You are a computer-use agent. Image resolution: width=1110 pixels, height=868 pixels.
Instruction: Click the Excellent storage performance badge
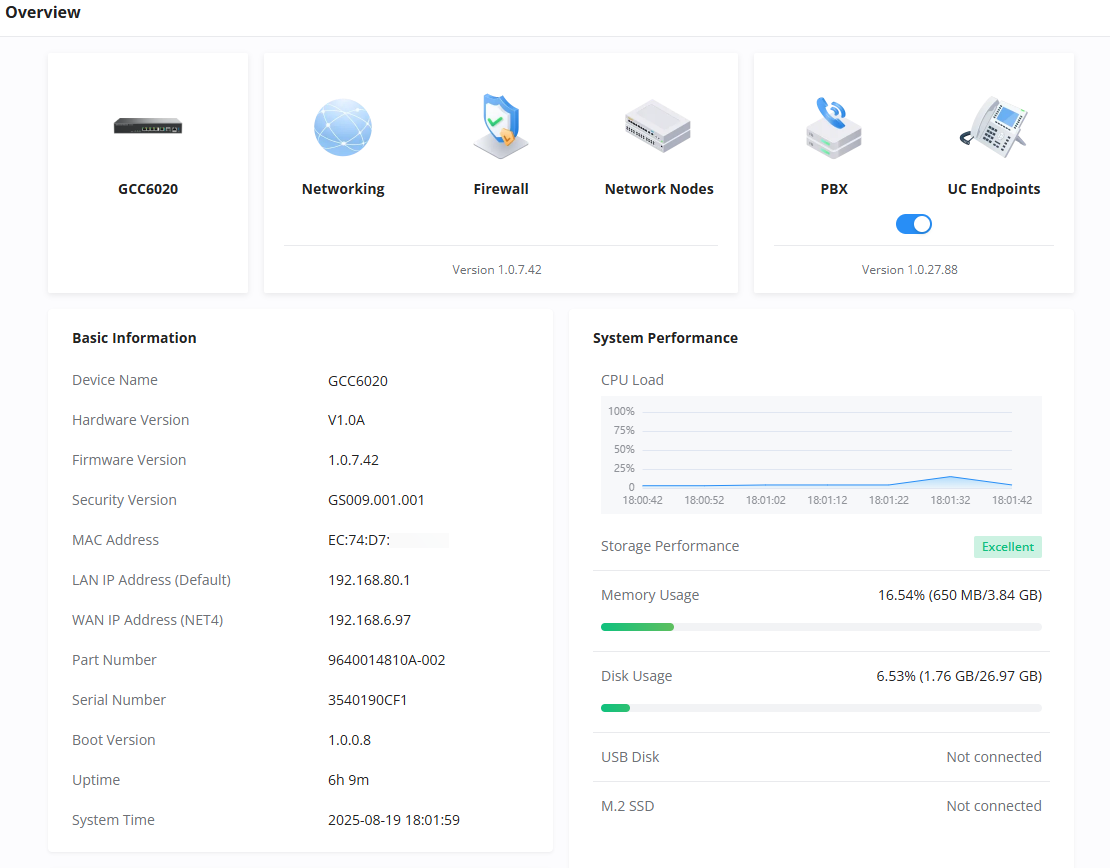pos(1007,547)
